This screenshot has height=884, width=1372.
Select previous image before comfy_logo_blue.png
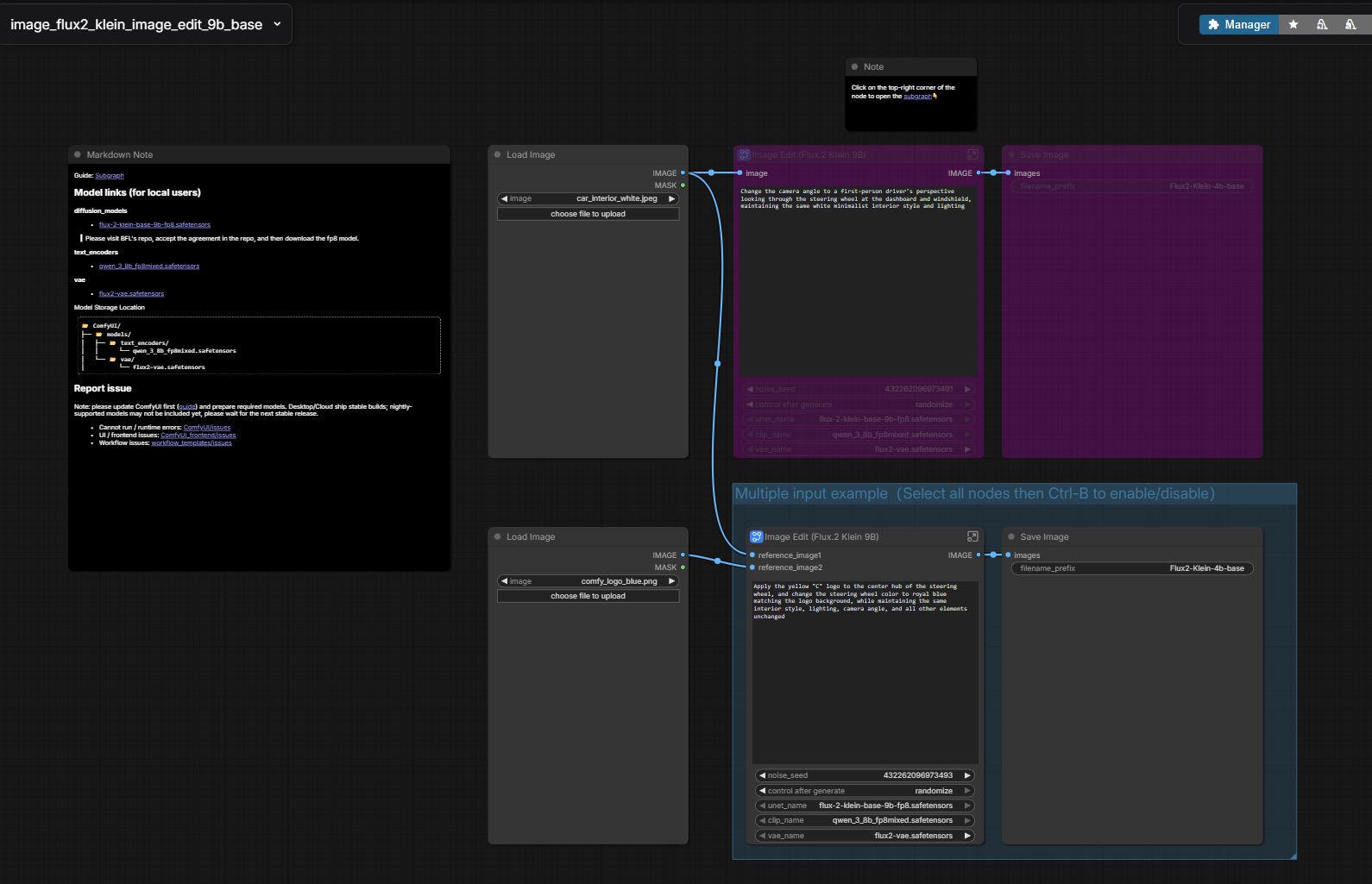point(505,581)
